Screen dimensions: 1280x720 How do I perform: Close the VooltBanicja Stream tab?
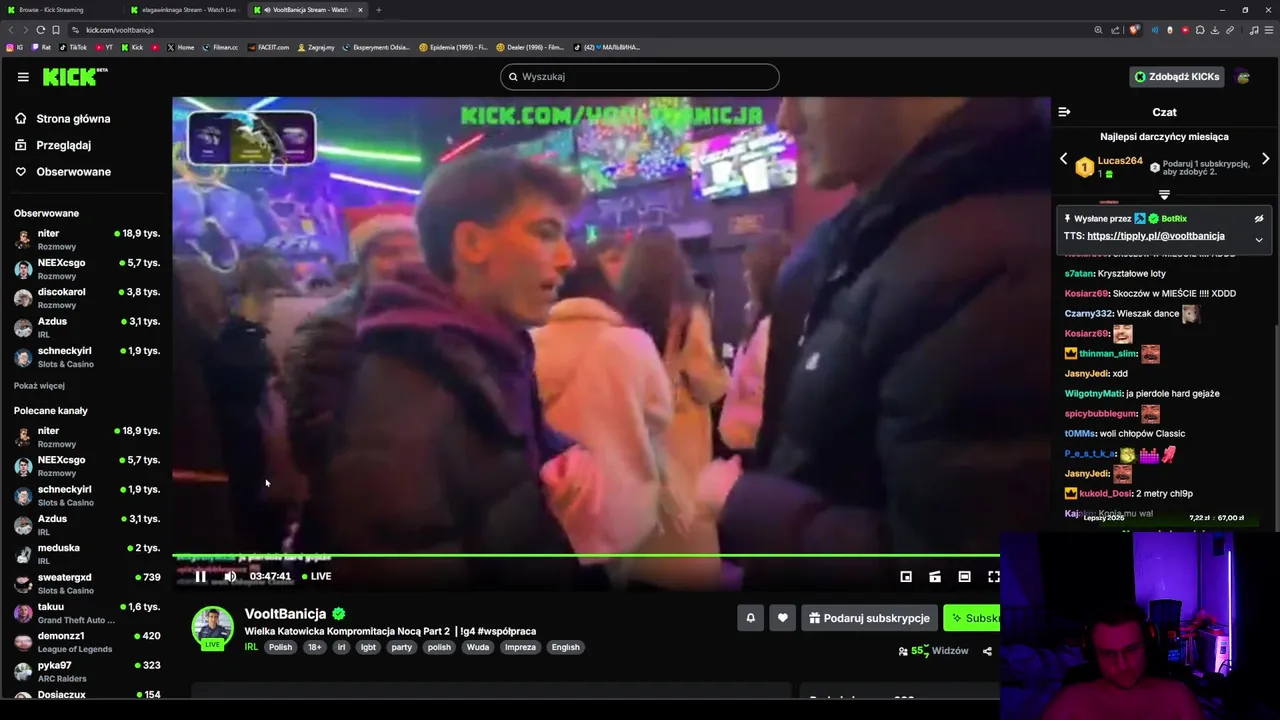click(361, 10)
